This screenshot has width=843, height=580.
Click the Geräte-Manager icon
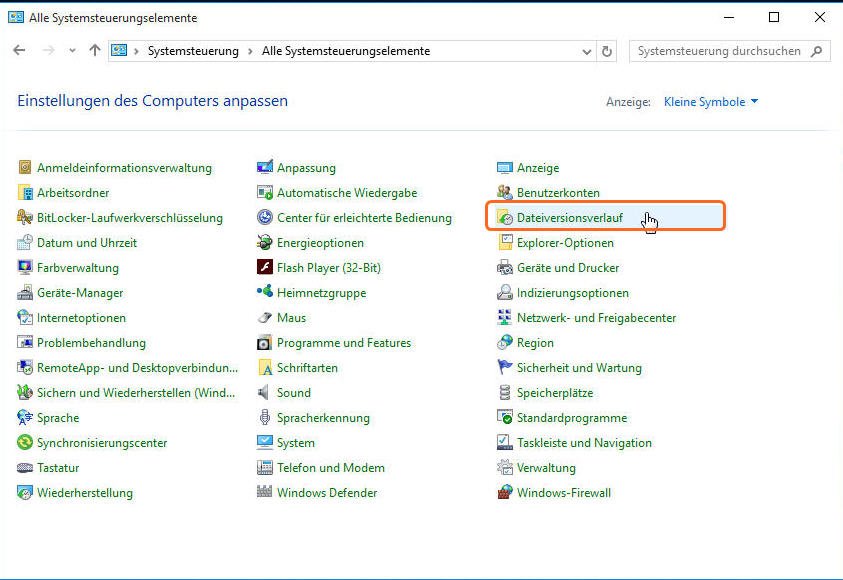tap(26, 293)
